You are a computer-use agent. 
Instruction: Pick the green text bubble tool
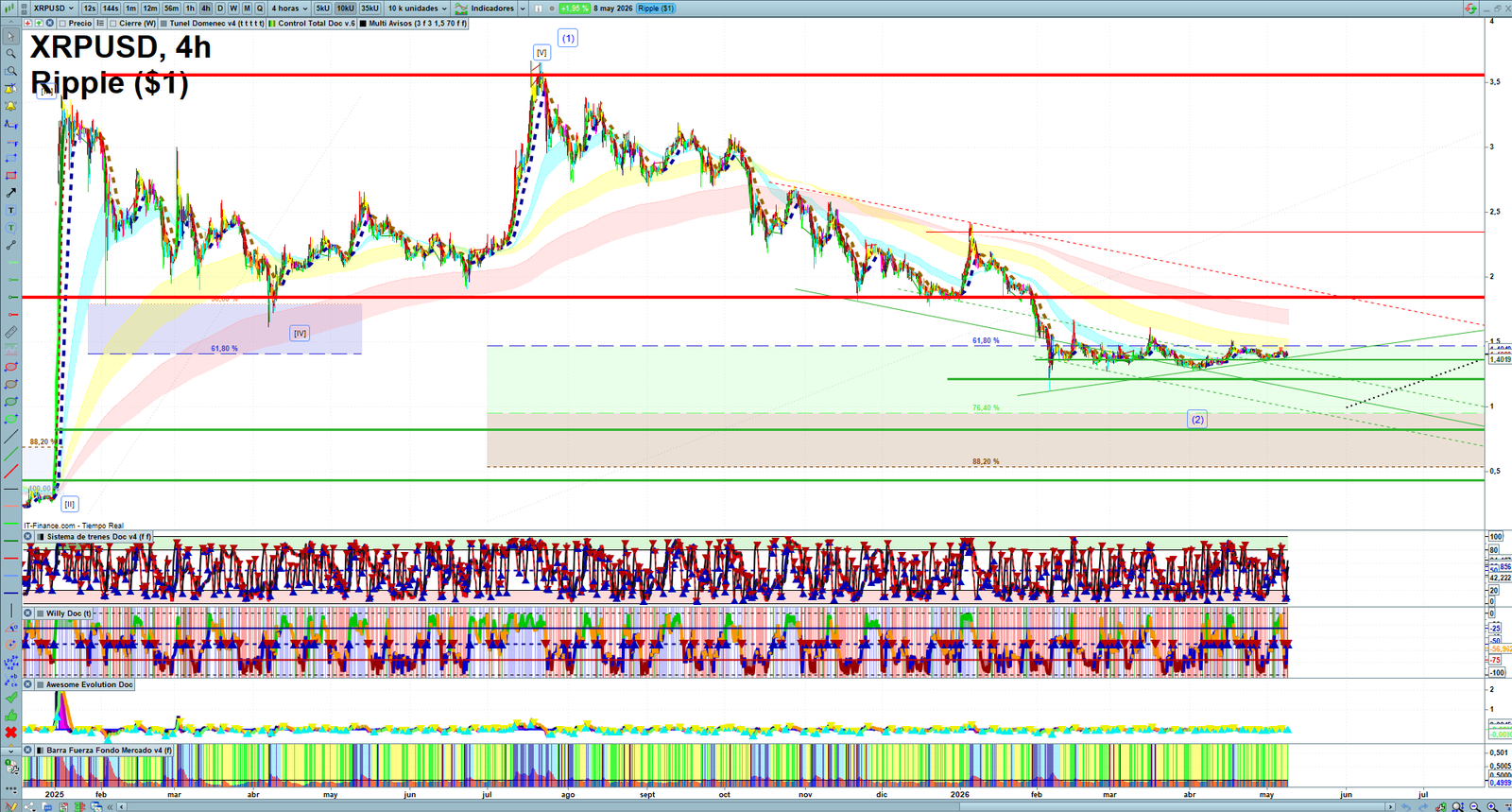click(x=11, y=228)
